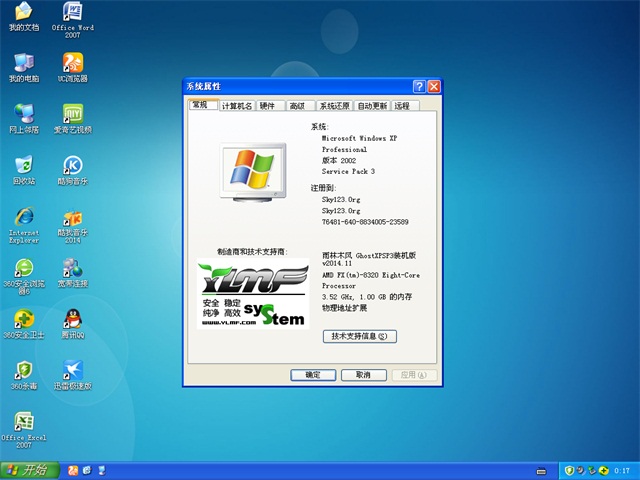Image resolution: width=640 pixels, height=480 pixels.
Task: Click the 取消 button in dialog
Action: [363, 375]
